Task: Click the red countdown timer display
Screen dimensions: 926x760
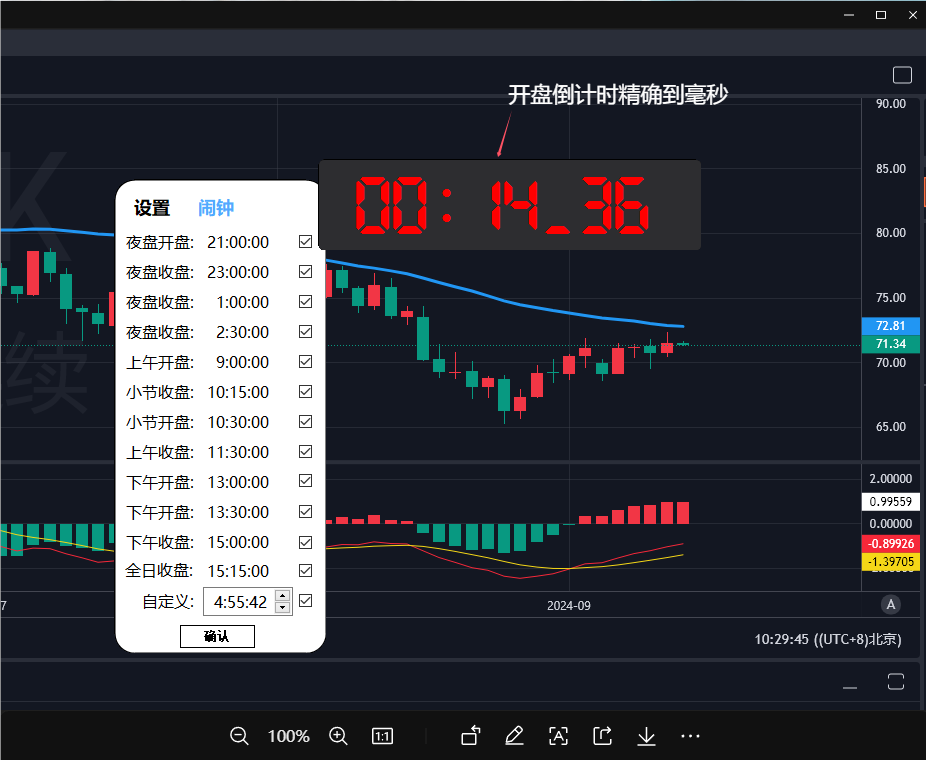Action: coord(510,205)
